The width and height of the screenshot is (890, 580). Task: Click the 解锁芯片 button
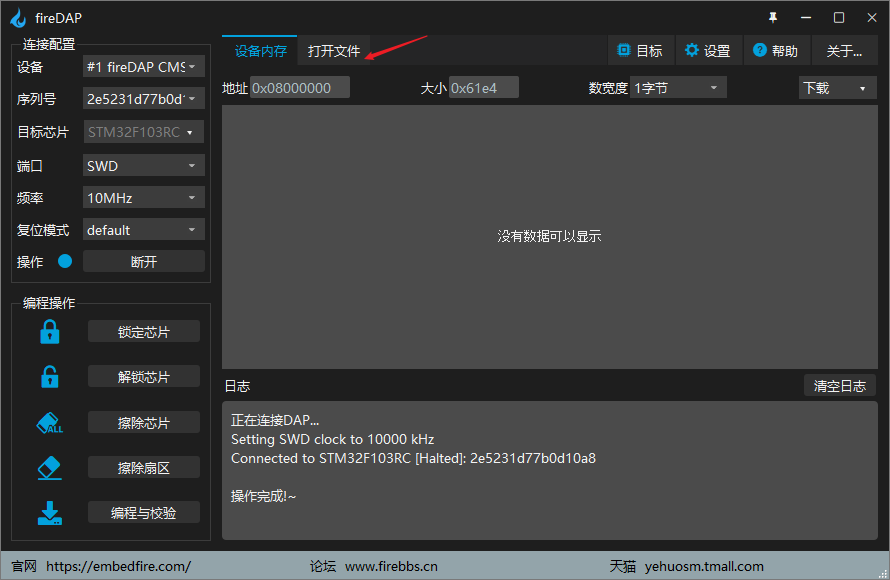(x=144, y=377)
